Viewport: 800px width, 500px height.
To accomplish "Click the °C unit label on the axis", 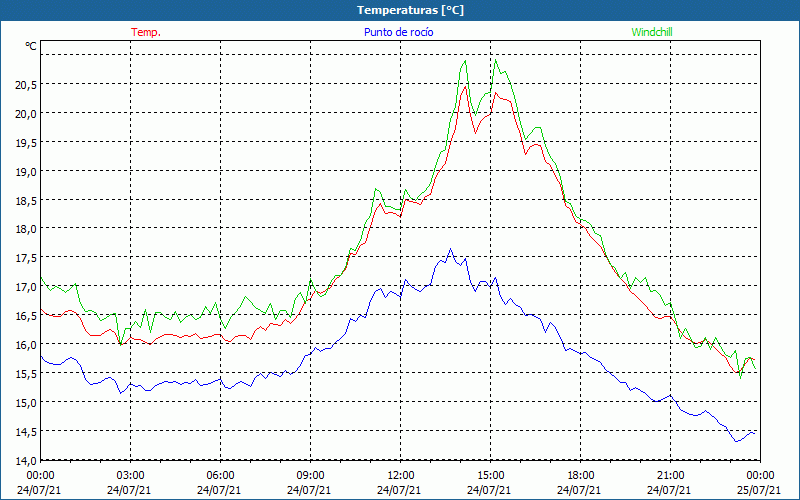I will tap(31, 46).
